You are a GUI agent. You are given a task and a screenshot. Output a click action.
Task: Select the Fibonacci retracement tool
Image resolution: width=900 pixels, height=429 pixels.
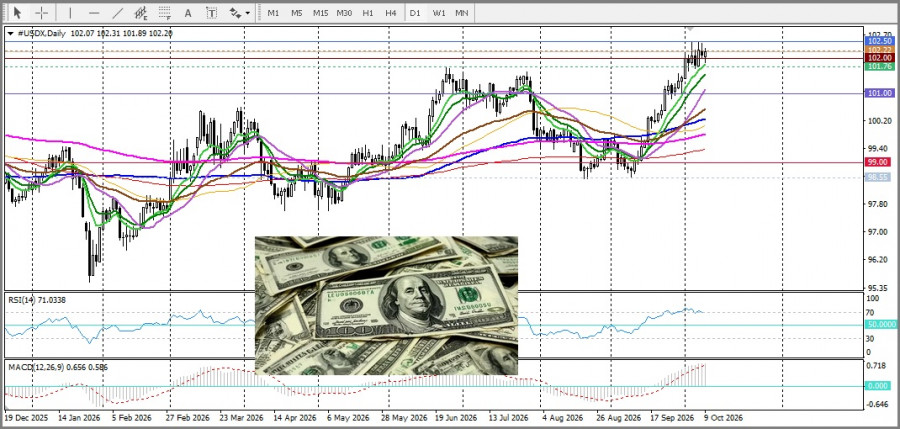tap(165, 12)
